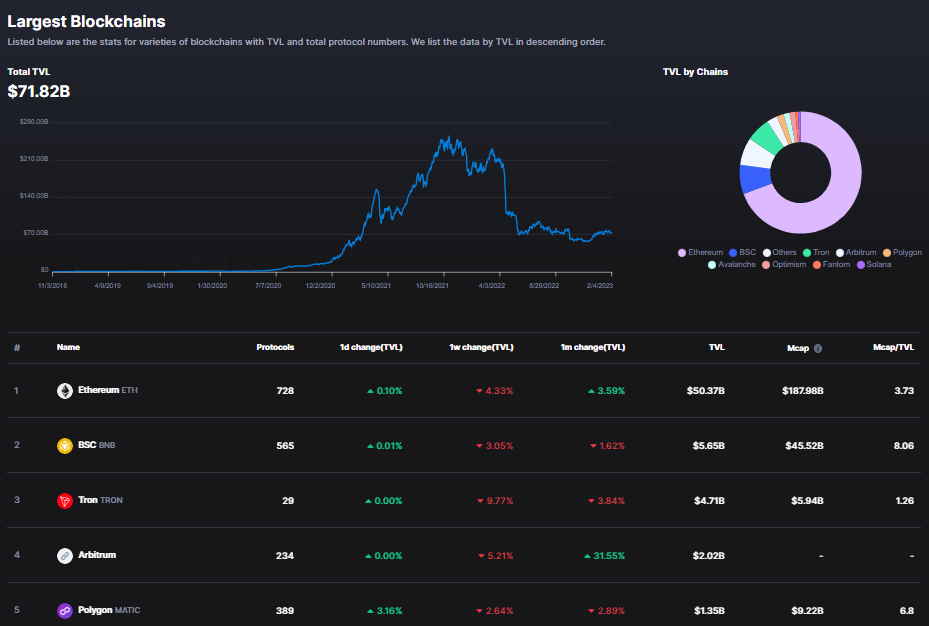929x626 pixels.
Task: Click the Tron coin logo
Action: point(65,500)
